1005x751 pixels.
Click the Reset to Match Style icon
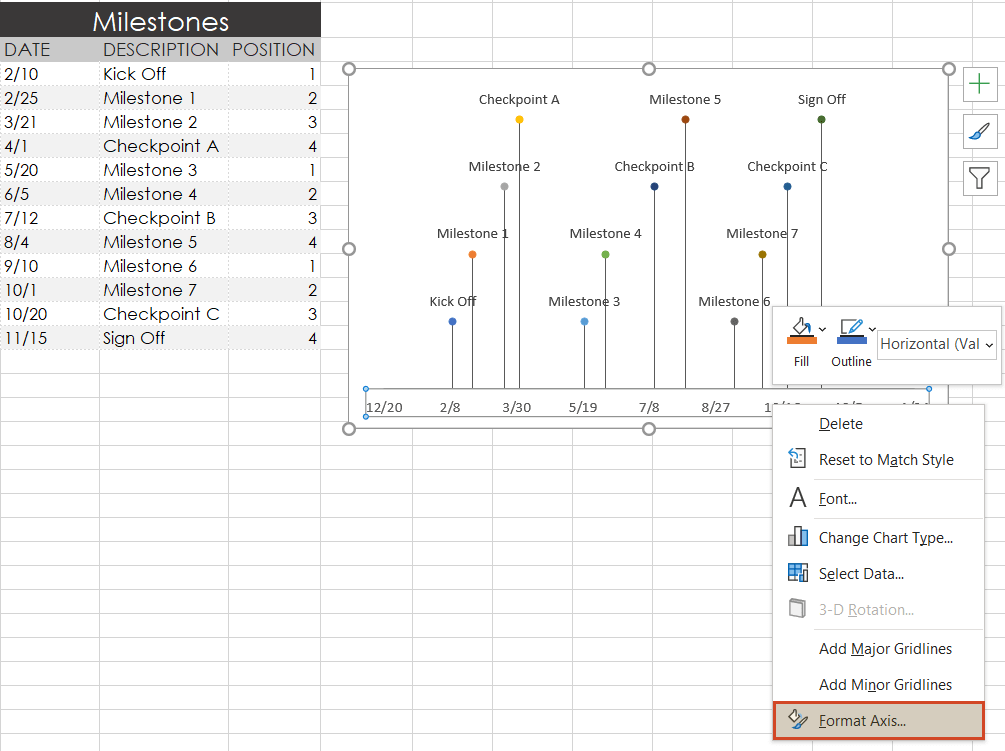coord(797,459)
